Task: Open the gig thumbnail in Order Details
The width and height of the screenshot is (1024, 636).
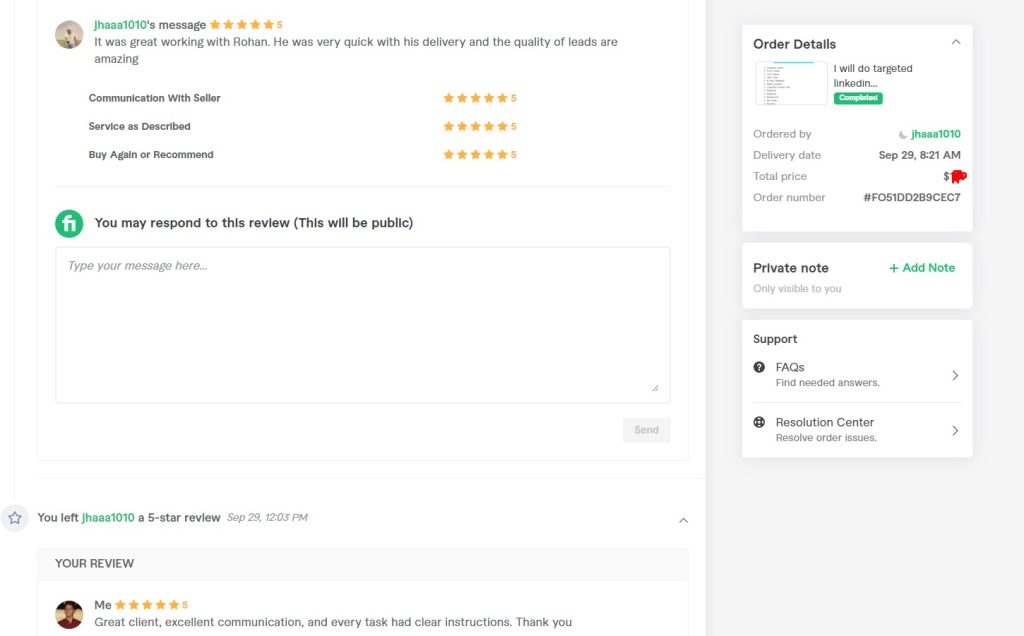Action: pos(791,83)
